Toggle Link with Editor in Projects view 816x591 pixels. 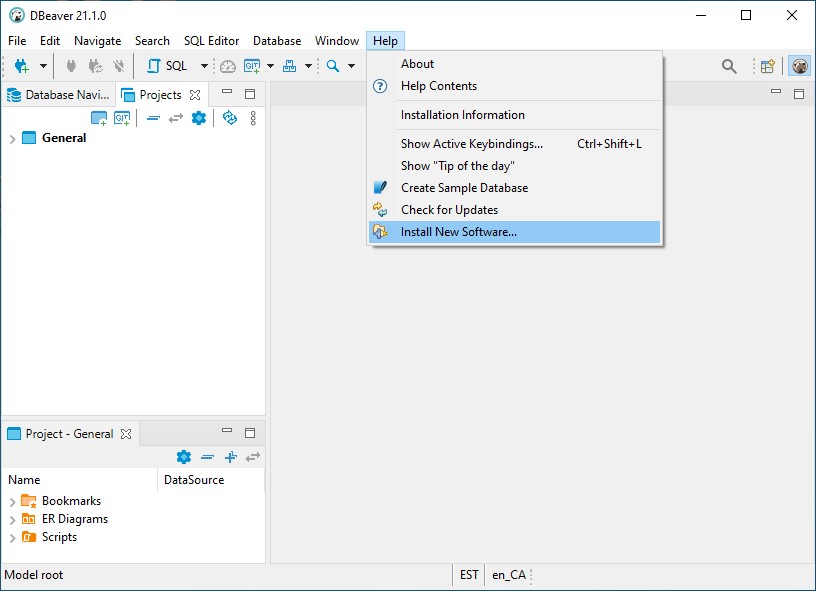click(x=176, y=119)
